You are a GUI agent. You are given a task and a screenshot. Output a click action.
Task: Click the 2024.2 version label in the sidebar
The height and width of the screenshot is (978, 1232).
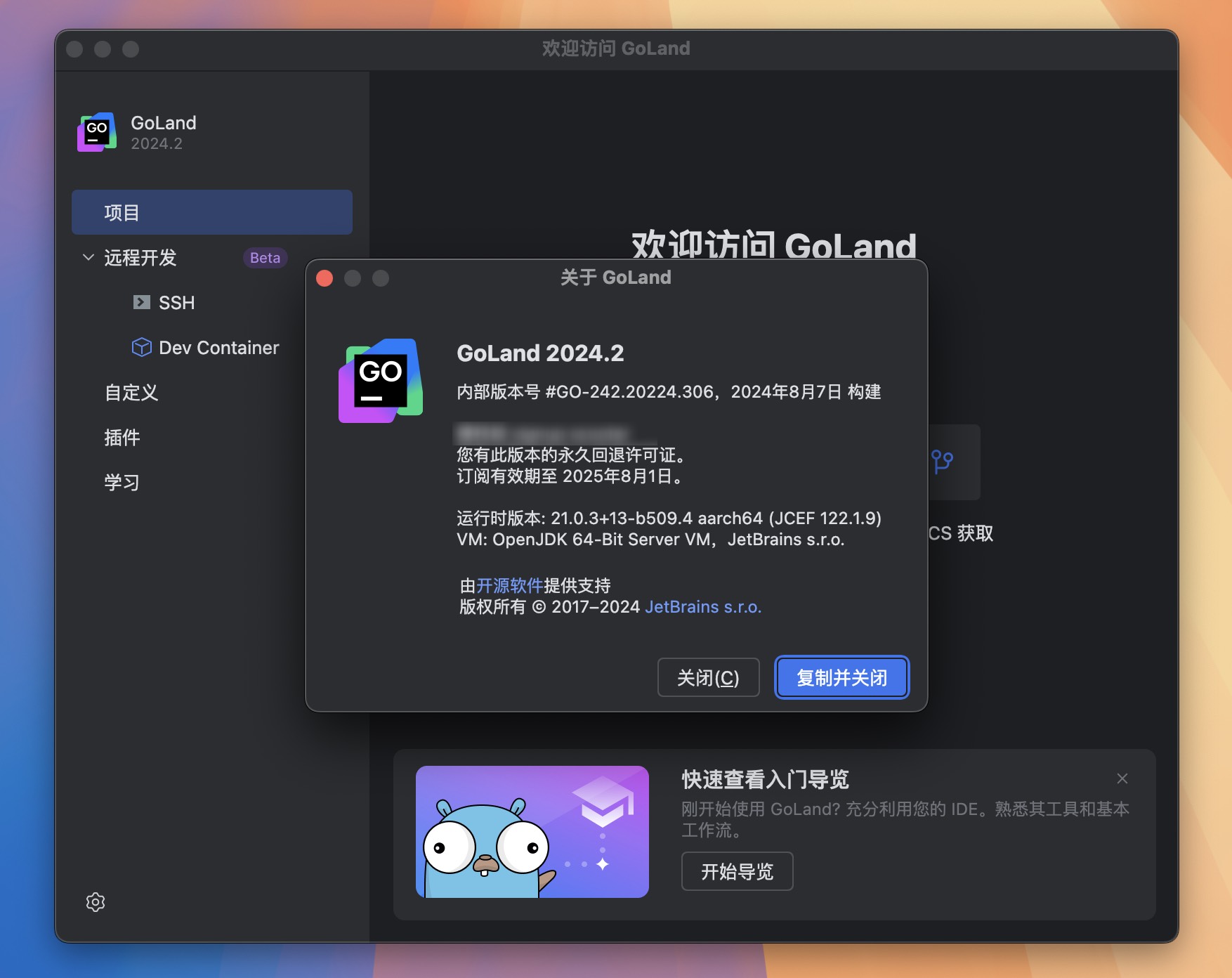pyautogui.click(x=157, y=143)
